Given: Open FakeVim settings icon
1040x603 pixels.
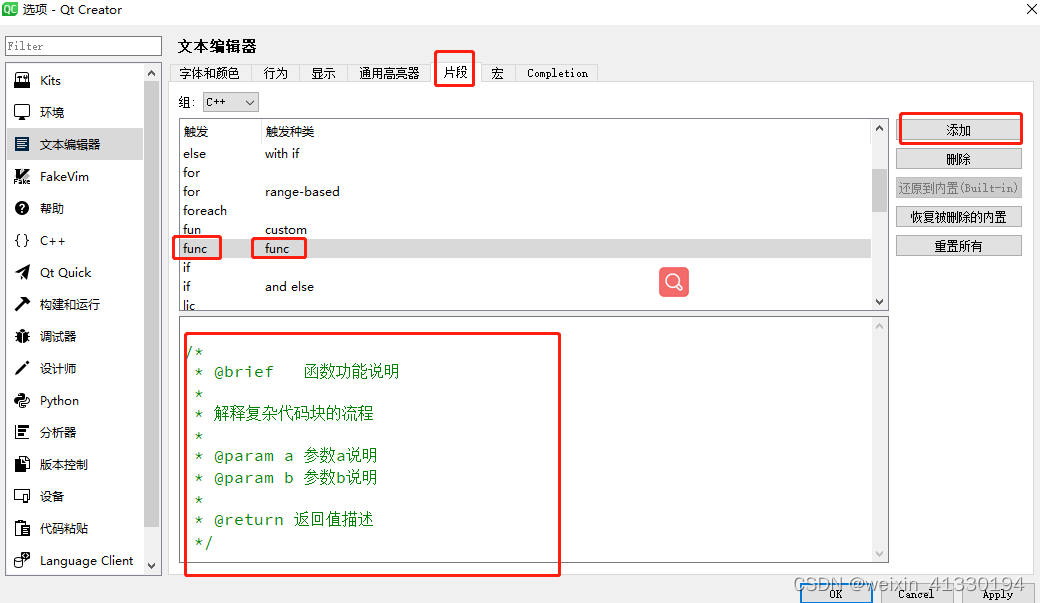Looking at the screenshot, I should [x=22, y=176].
